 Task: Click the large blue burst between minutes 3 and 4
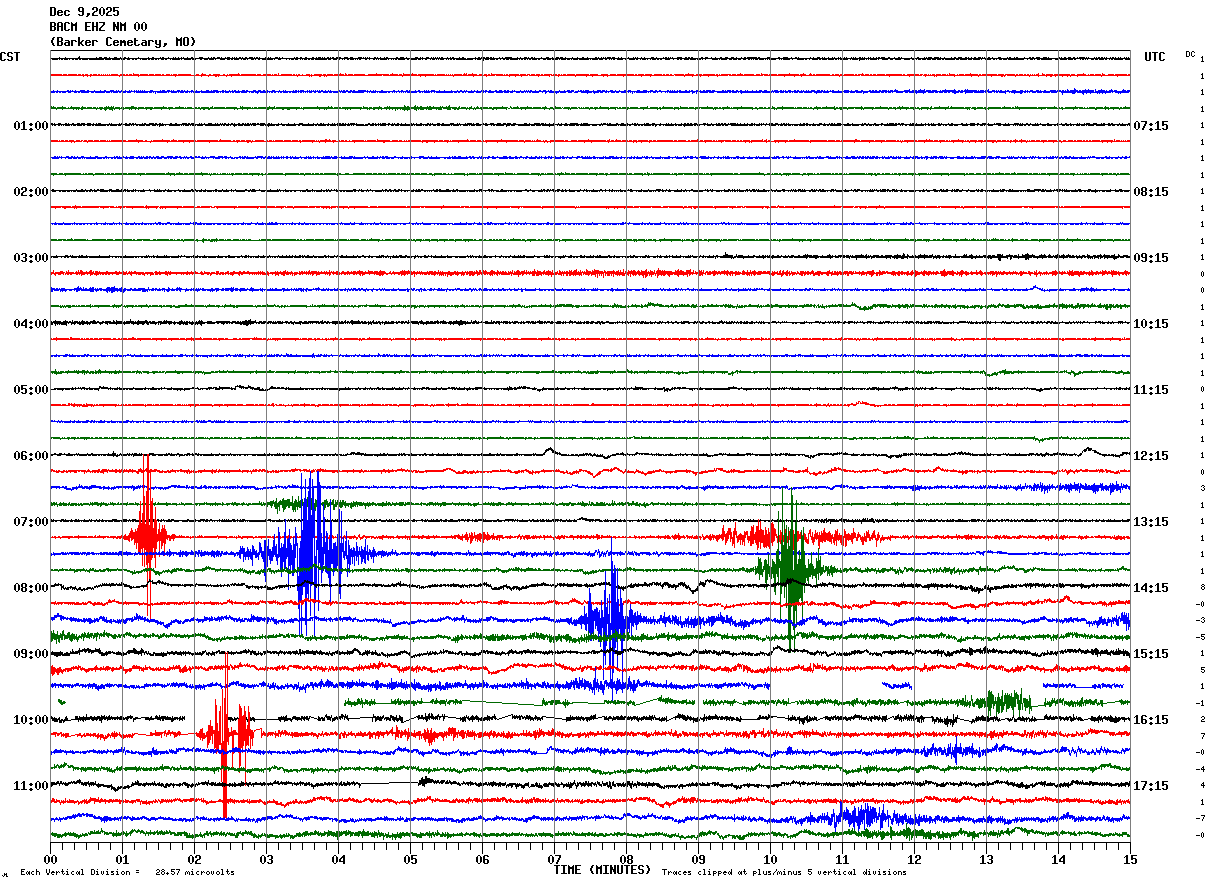point(312,552)
